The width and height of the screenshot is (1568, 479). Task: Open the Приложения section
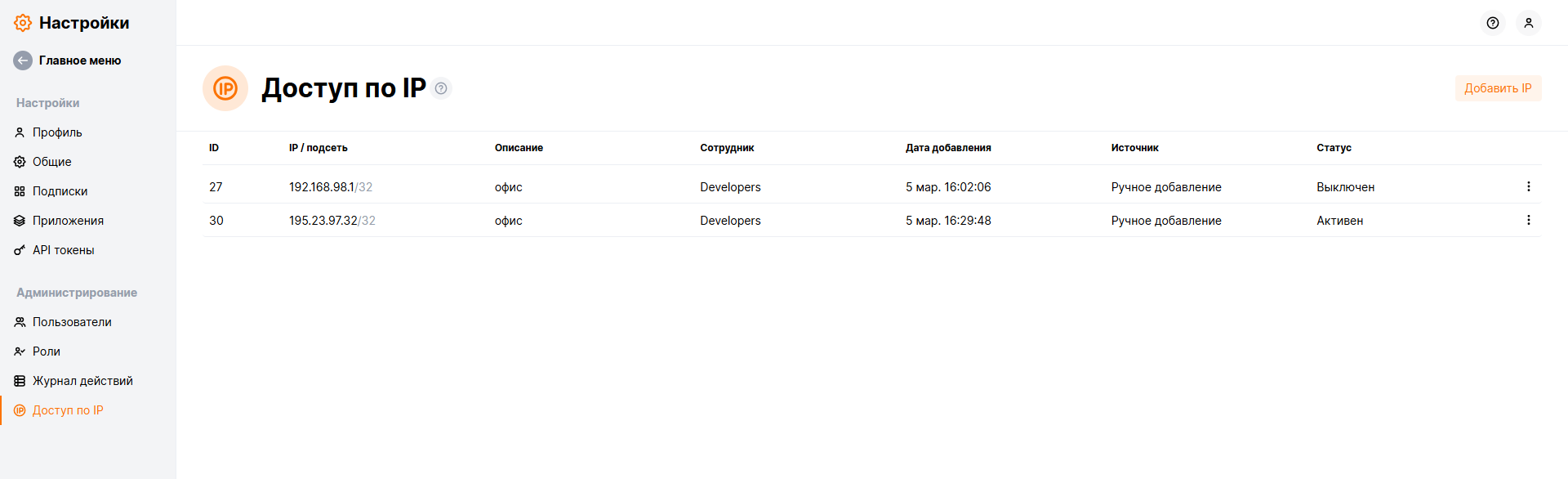(x=68, y=221)
